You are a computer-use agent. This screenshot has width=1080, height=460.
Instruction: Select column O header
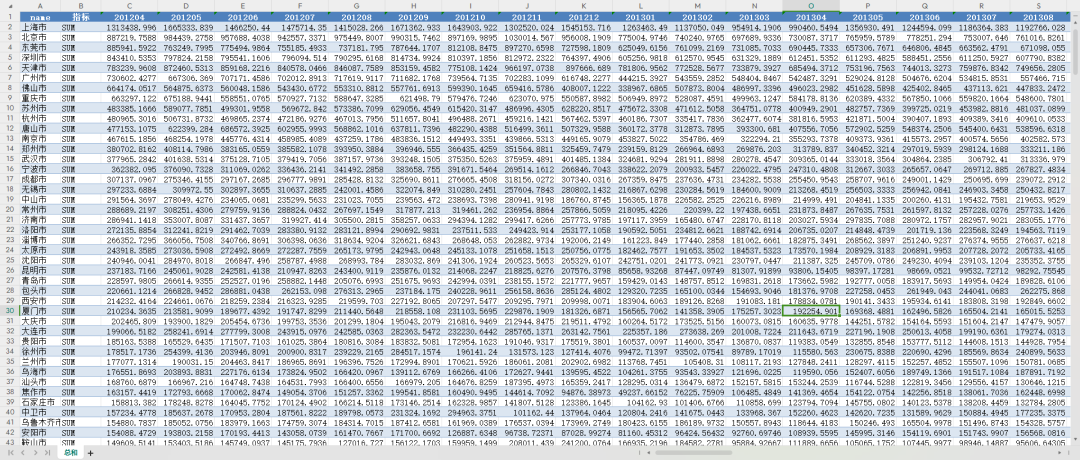point(811,5)
